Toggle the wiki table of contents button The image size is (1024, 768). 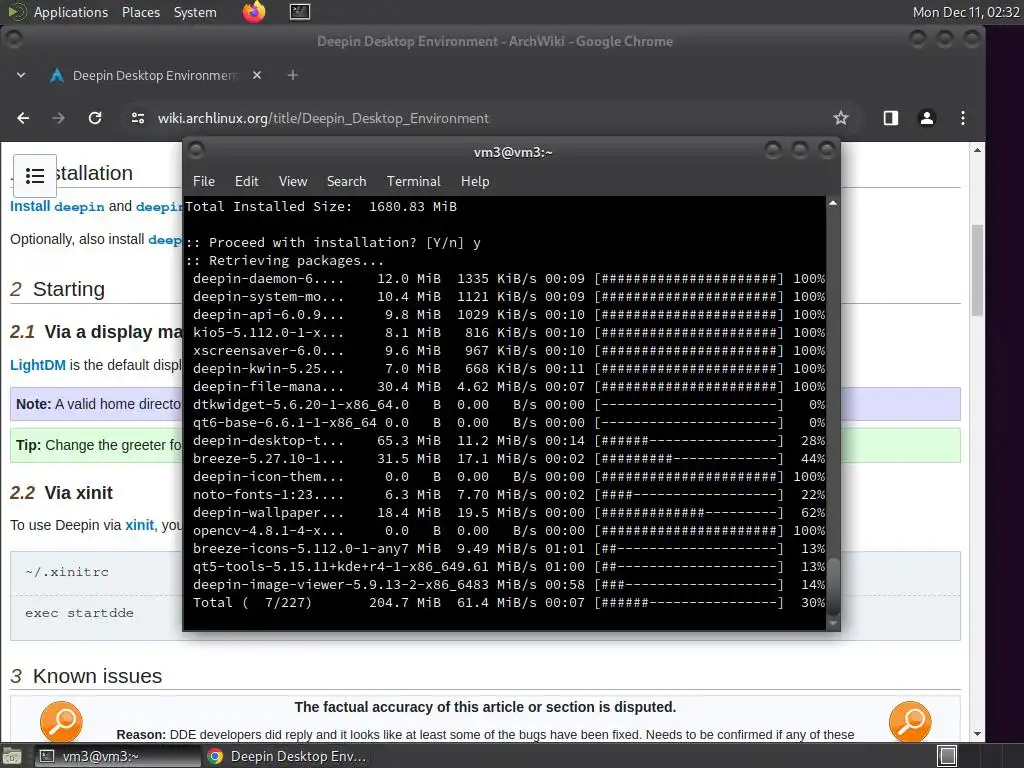(x=35, y=176)
